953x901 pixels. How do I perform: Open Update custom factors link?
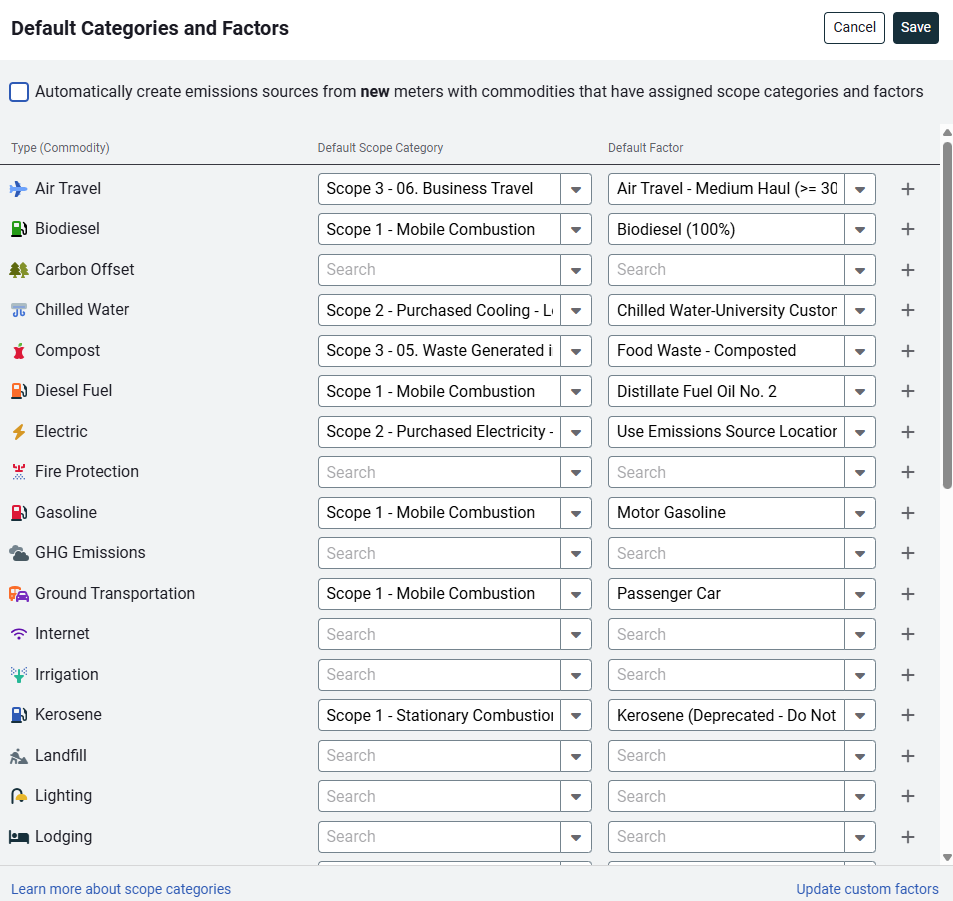(x=867, y=889)
